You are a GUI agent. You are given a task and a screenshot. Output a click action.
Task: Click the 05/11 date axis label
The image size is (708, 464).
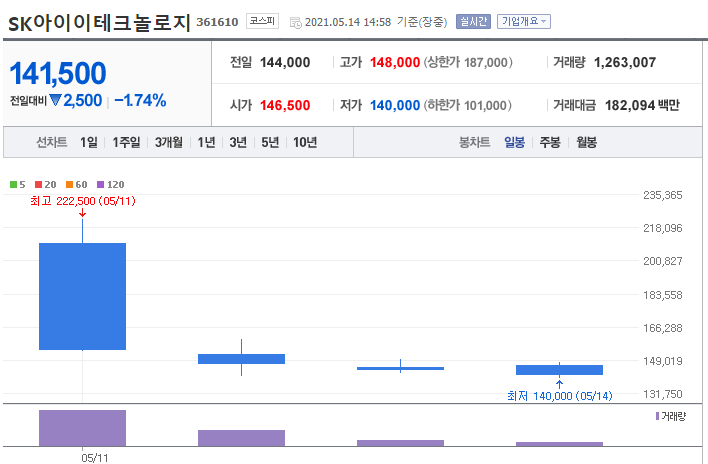(x=95, y=458)
